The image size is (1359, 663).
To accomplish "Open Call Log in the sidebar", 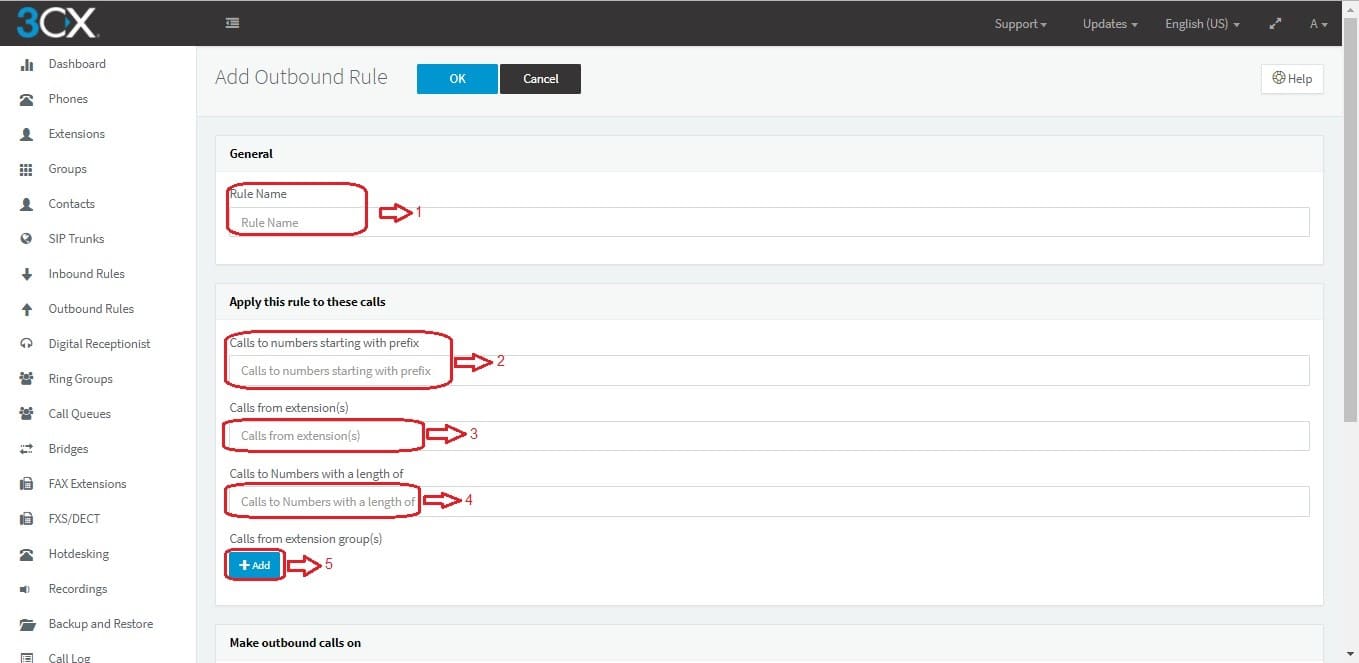I will (69, 657).
